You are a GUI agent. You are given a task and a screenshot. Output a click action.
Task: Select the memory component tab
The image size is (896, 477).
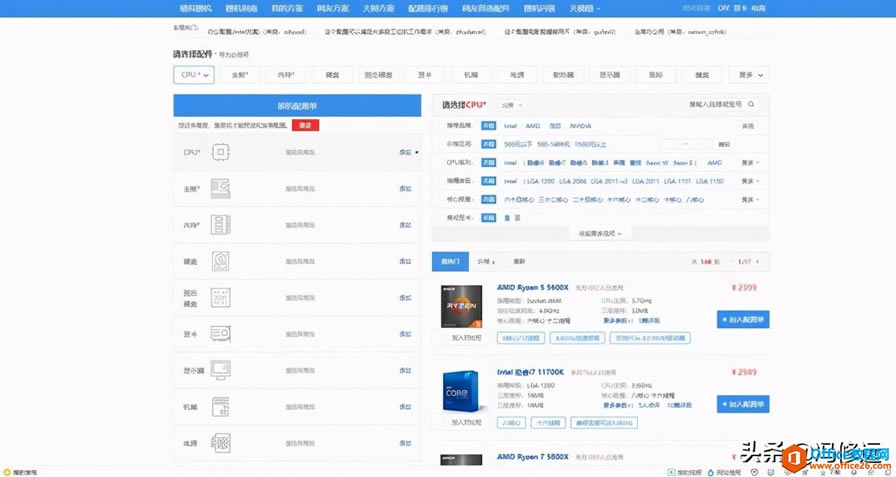[286, 75]
